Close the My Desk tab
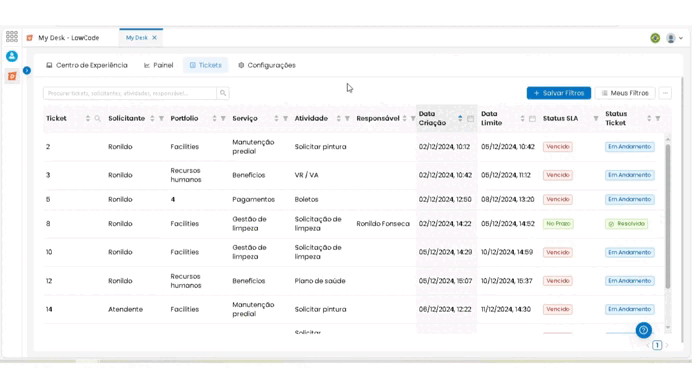 pyautogui.click(x=154, y=38)
